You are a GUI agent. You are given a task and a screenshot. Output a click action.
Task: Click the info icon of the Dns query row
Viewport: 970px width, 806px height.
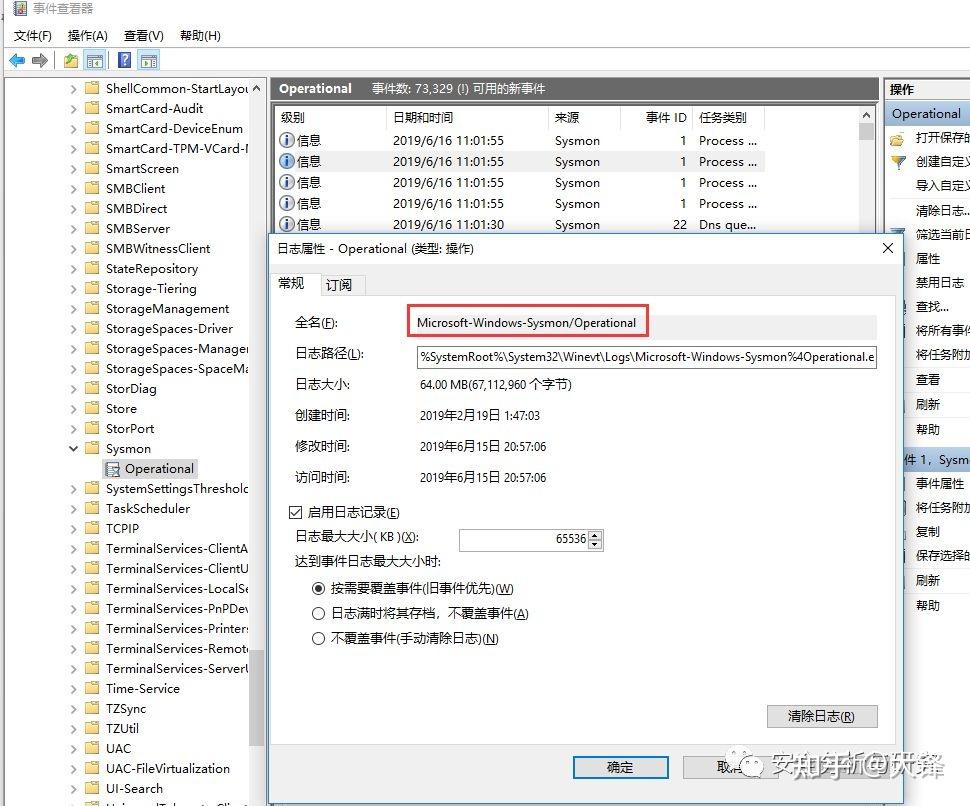tap(286, 224)
